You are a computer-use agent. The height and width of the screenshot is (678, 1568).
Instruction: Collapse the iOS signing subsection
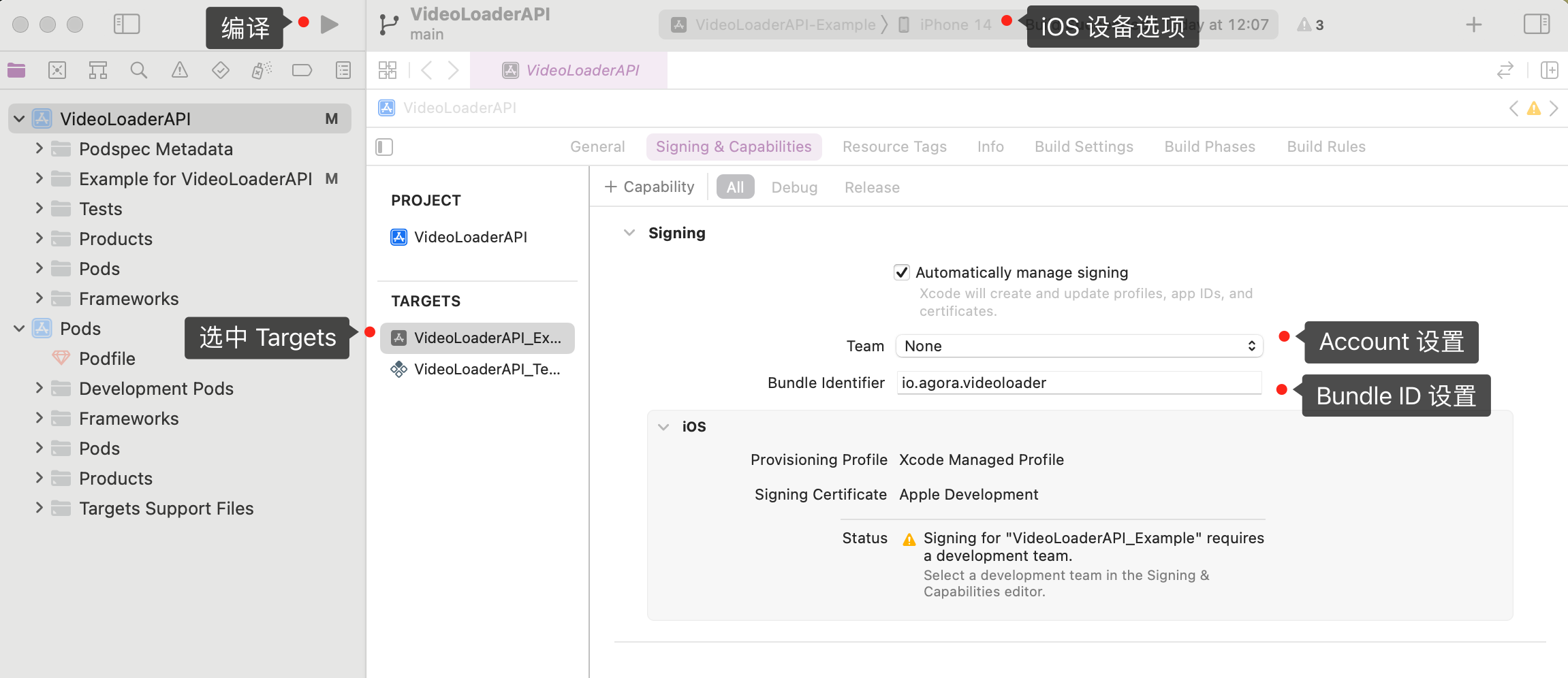(x=663, y=427)
